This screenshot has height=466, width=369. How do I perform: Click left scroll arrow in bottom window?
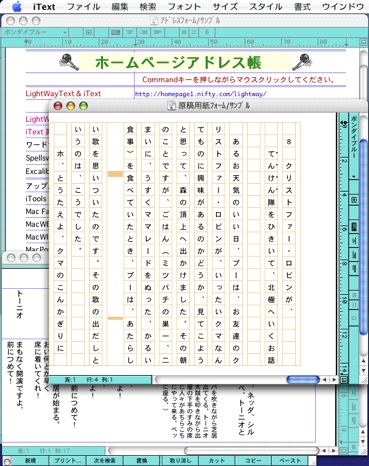coord(324,451)
